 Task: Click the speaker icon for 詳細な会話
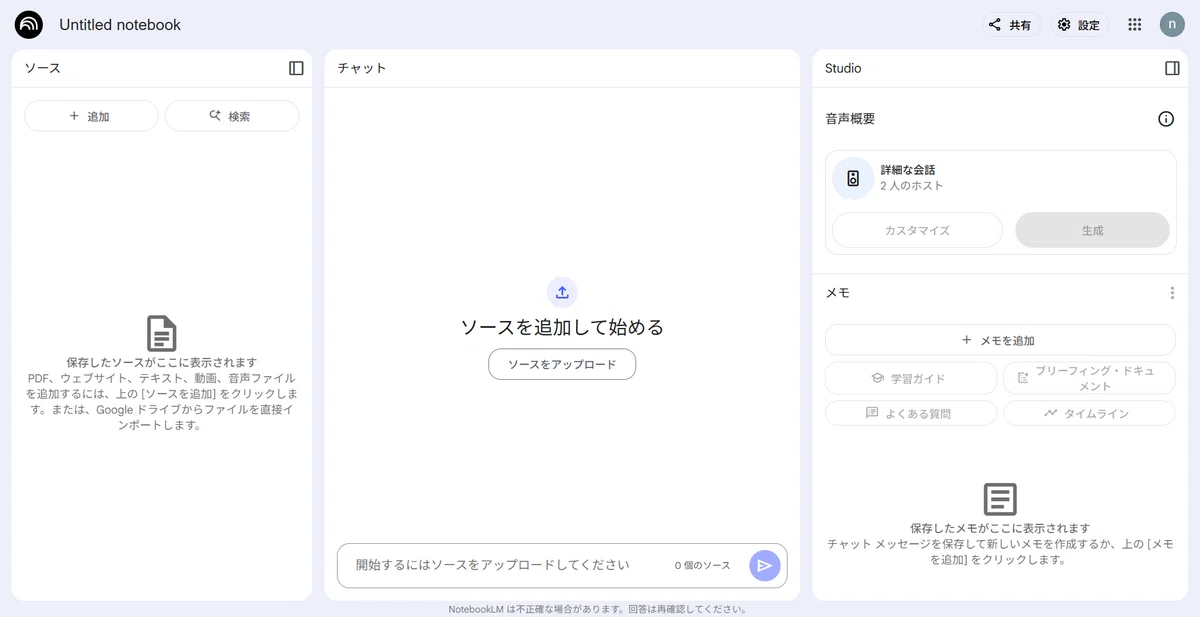pyautogui.click(x=853, y=179)
